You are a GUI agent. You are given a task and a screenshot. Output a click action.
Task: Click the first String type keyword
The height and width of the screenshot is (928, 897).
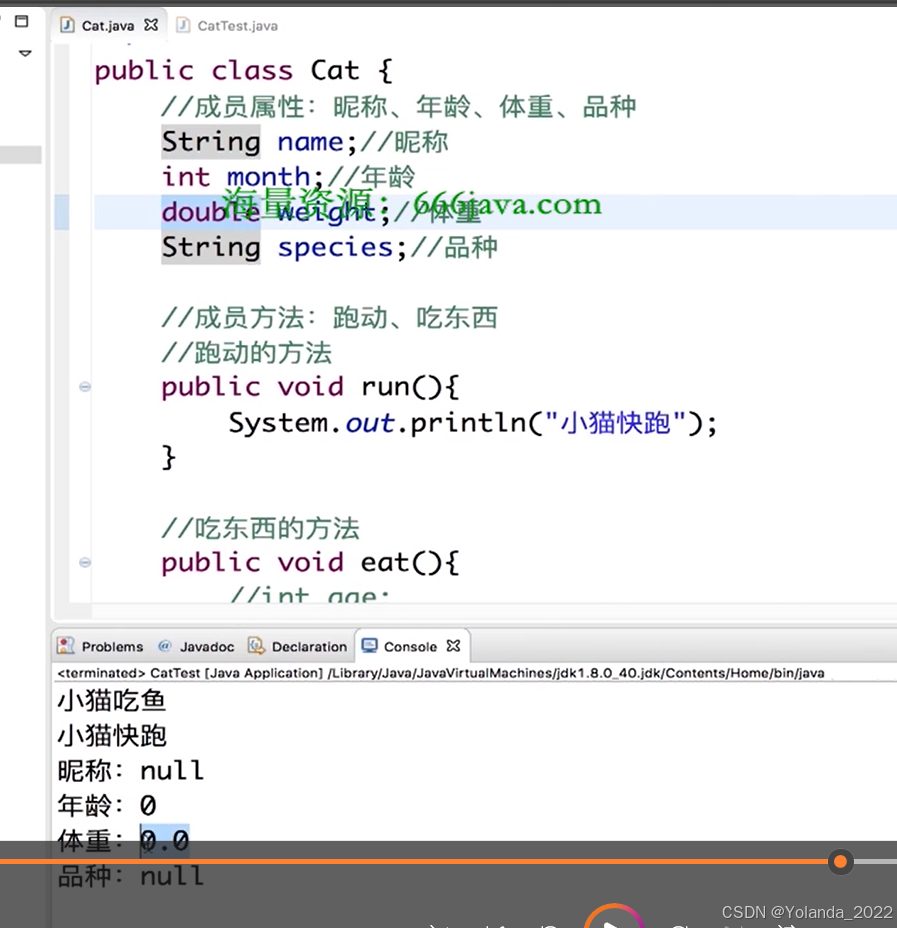211,142
